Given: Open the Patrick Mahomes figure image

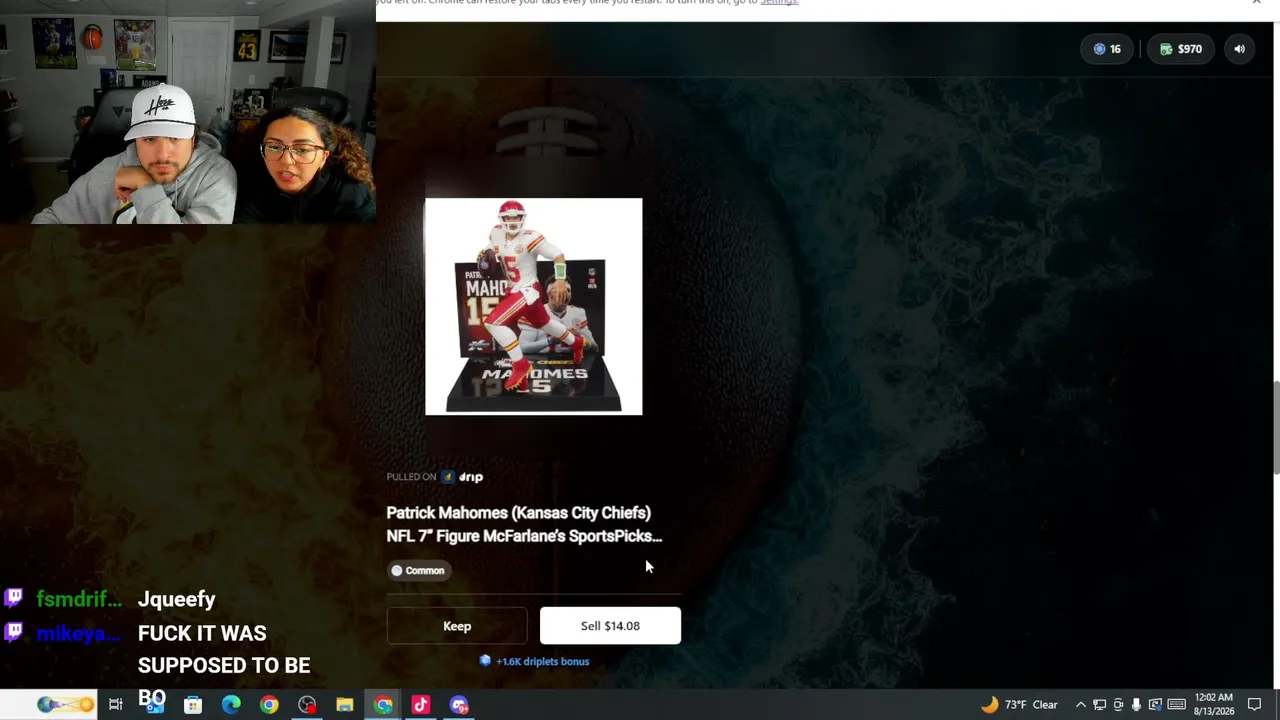Looking at the screenshot, I should click(x=534, y=306).
